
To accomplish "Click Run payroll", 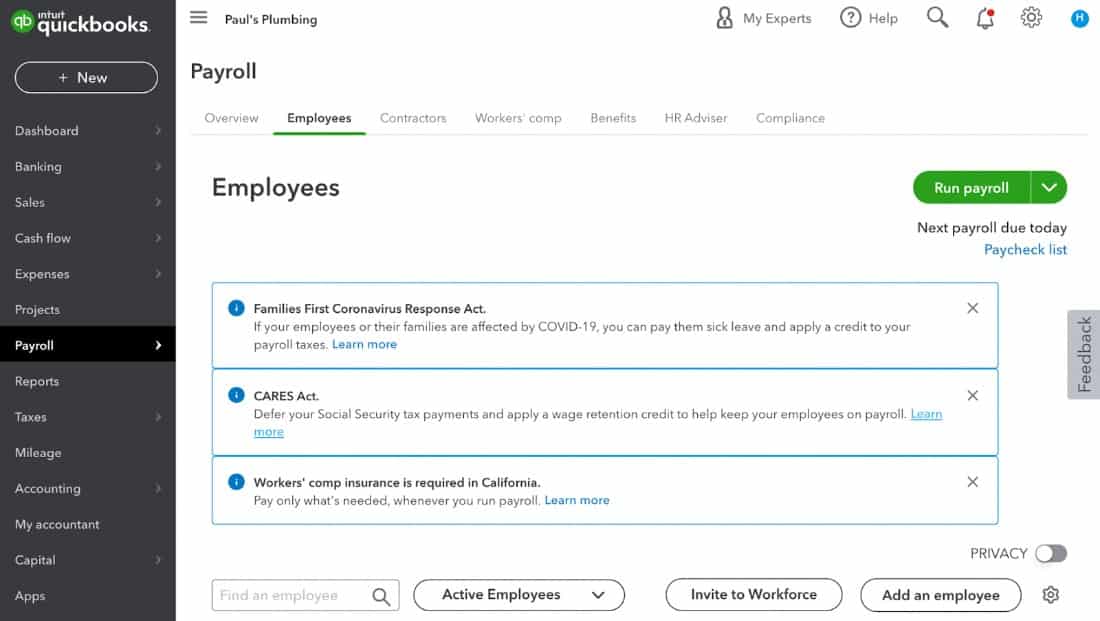I will (x=972, y=188).
